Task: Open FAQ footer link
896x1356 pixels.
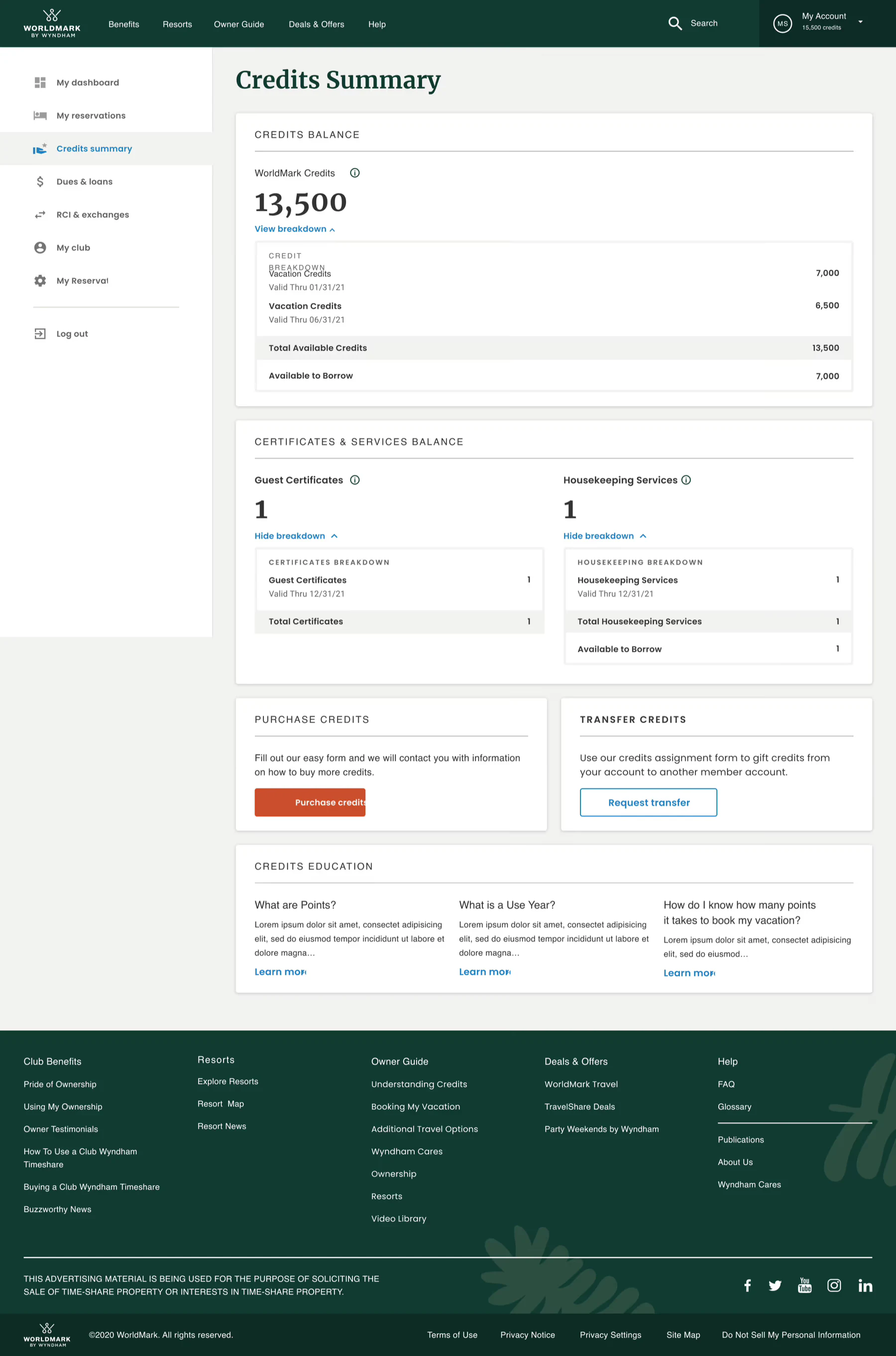Action: [726, 1085]
